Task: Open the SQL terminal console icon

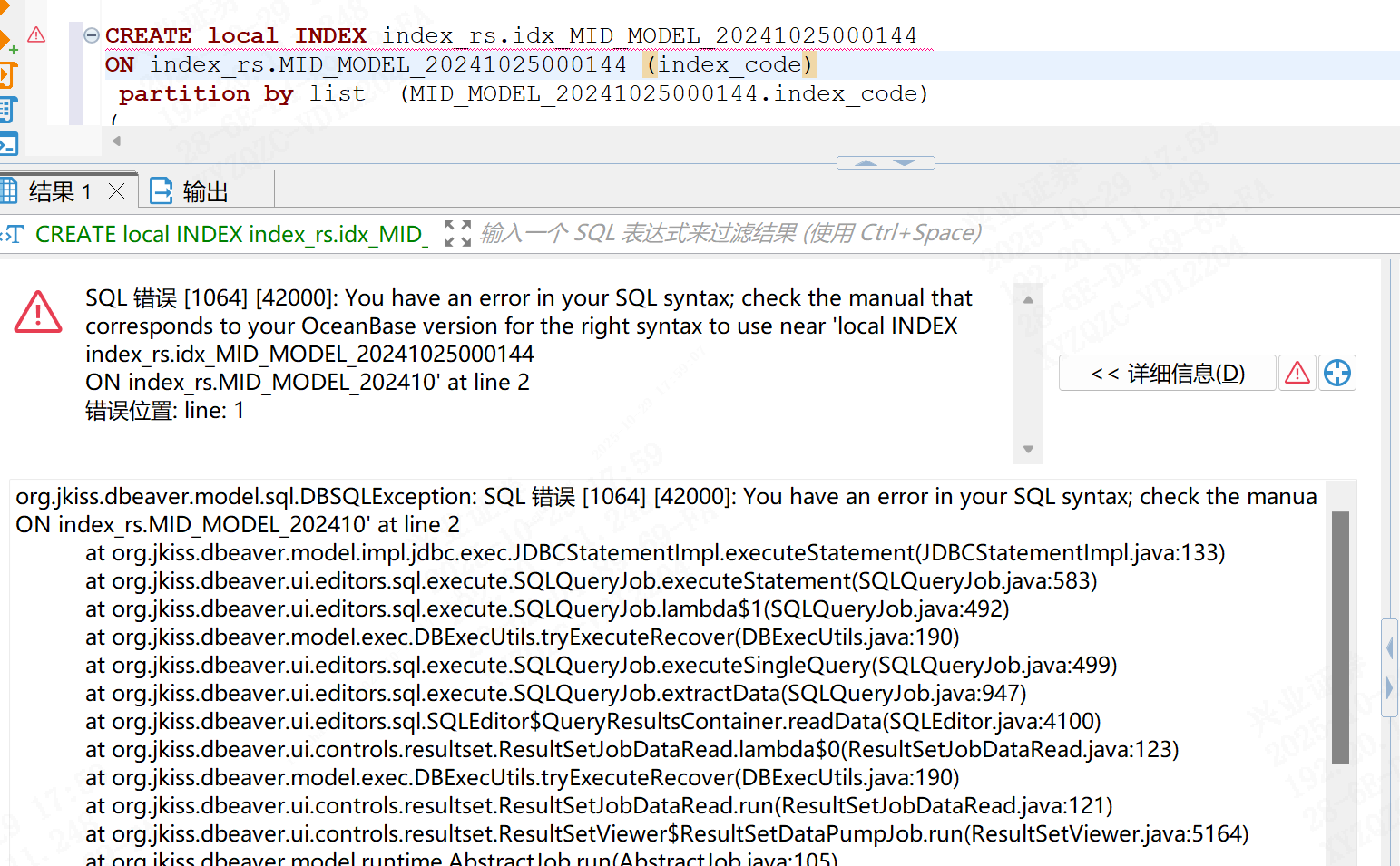Action: [7, 143]
